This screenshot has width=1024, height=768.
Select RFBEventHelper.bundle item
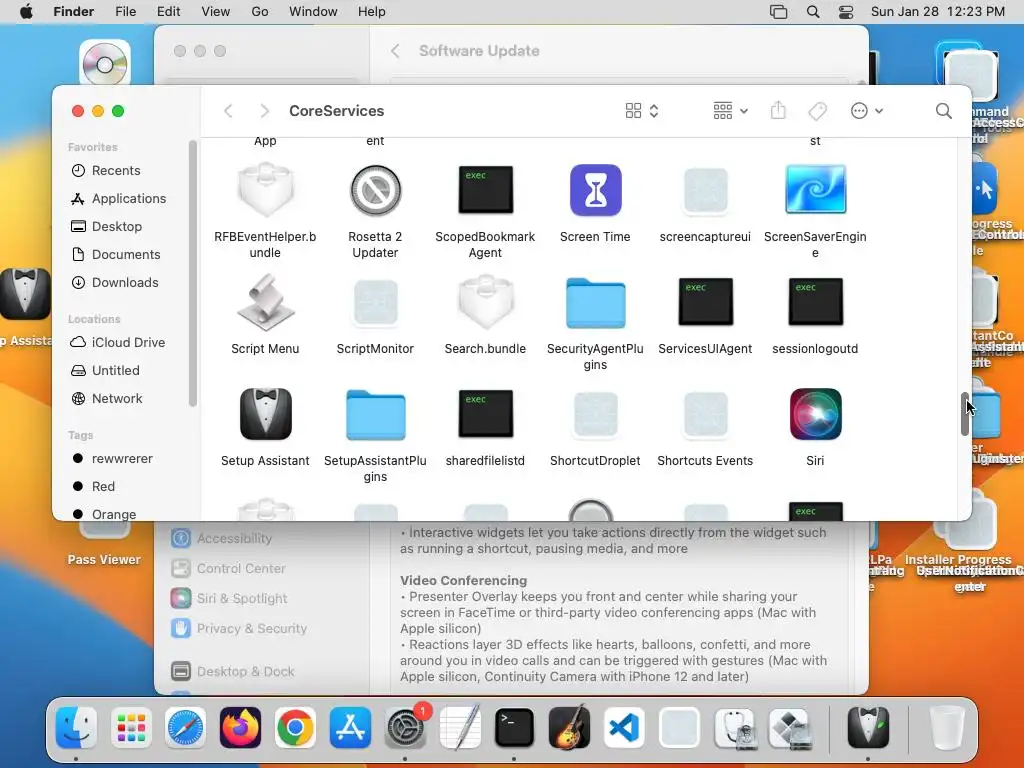pyautogui.click(x=265, y=190)
